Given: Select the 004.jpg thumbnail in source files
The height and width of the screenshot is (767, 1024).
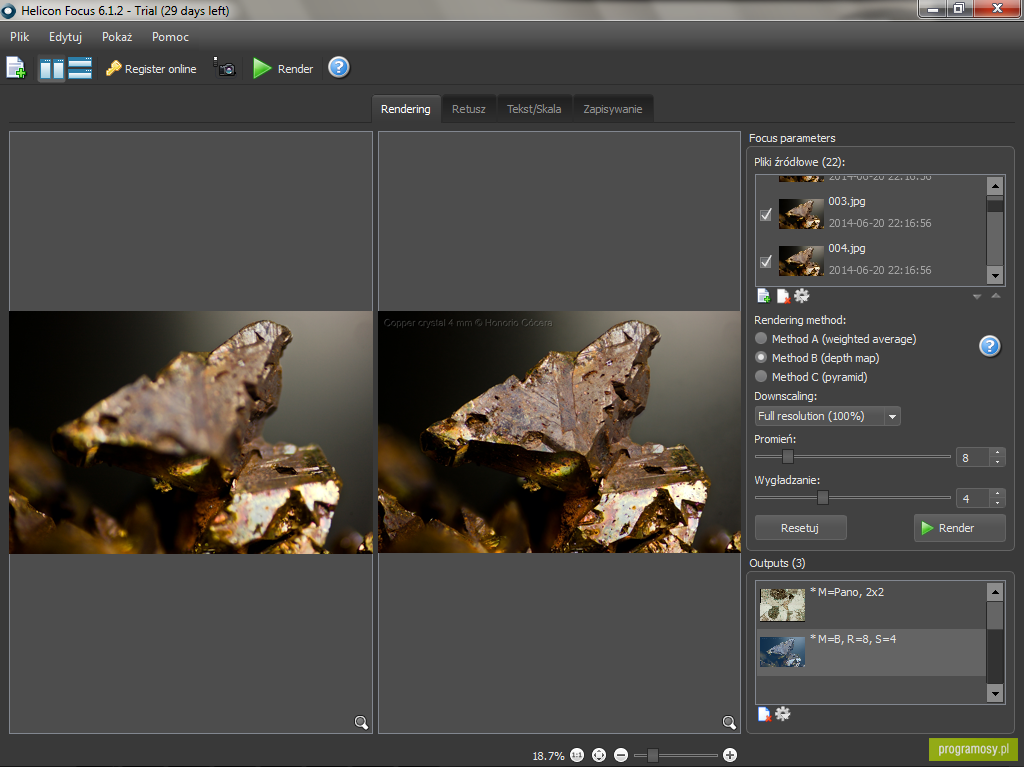Looking at the screenshot, I should click(801, 261).
